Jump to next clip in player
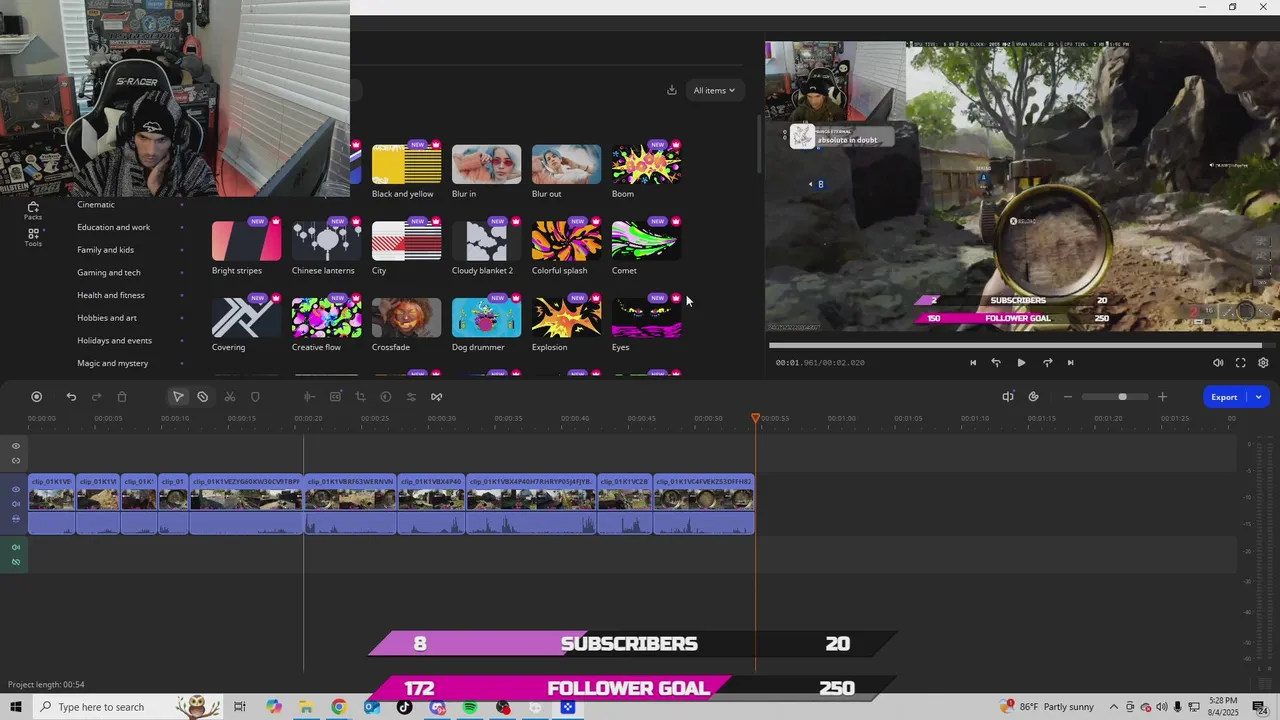This screenshot has height=720, width=1280. [1070, 363]
